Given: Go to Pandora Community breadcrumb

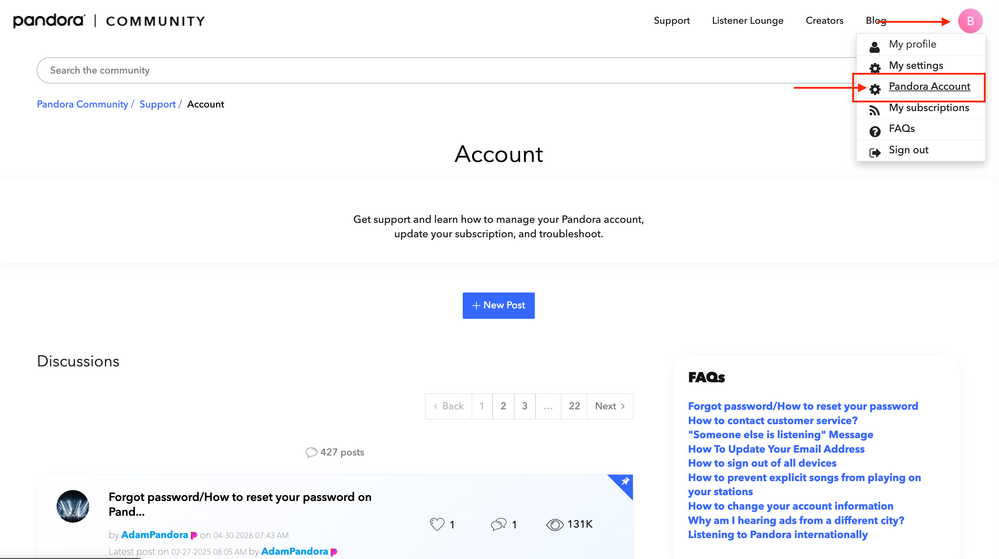Looking at the screenshot, I should [x=82, y=104].
